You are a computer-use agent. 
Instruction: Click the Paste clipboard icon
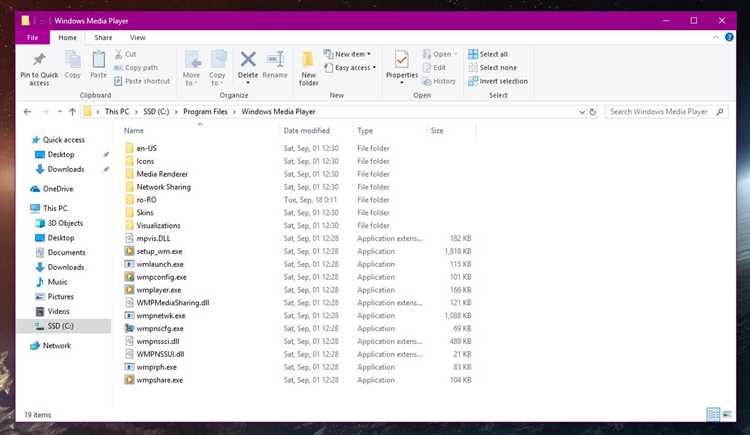99,60
